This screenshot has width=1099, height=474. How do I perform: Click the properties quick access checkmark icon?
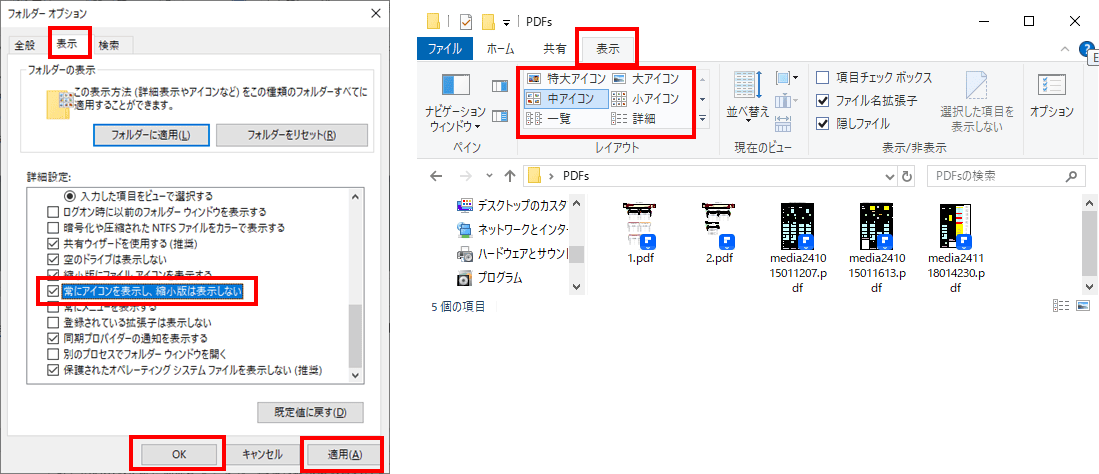466,22
